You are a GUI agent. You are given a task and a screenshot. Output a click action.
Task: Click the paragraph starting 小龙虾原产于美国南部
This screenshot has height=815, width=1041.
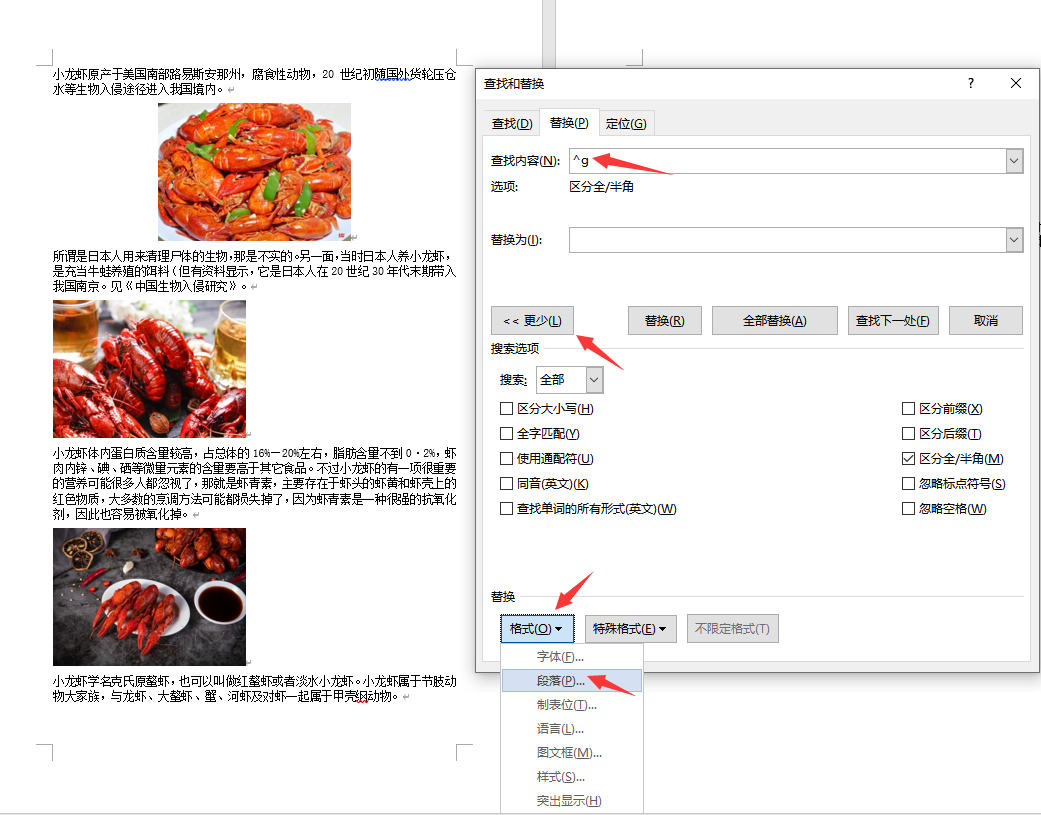click(254, 82)
